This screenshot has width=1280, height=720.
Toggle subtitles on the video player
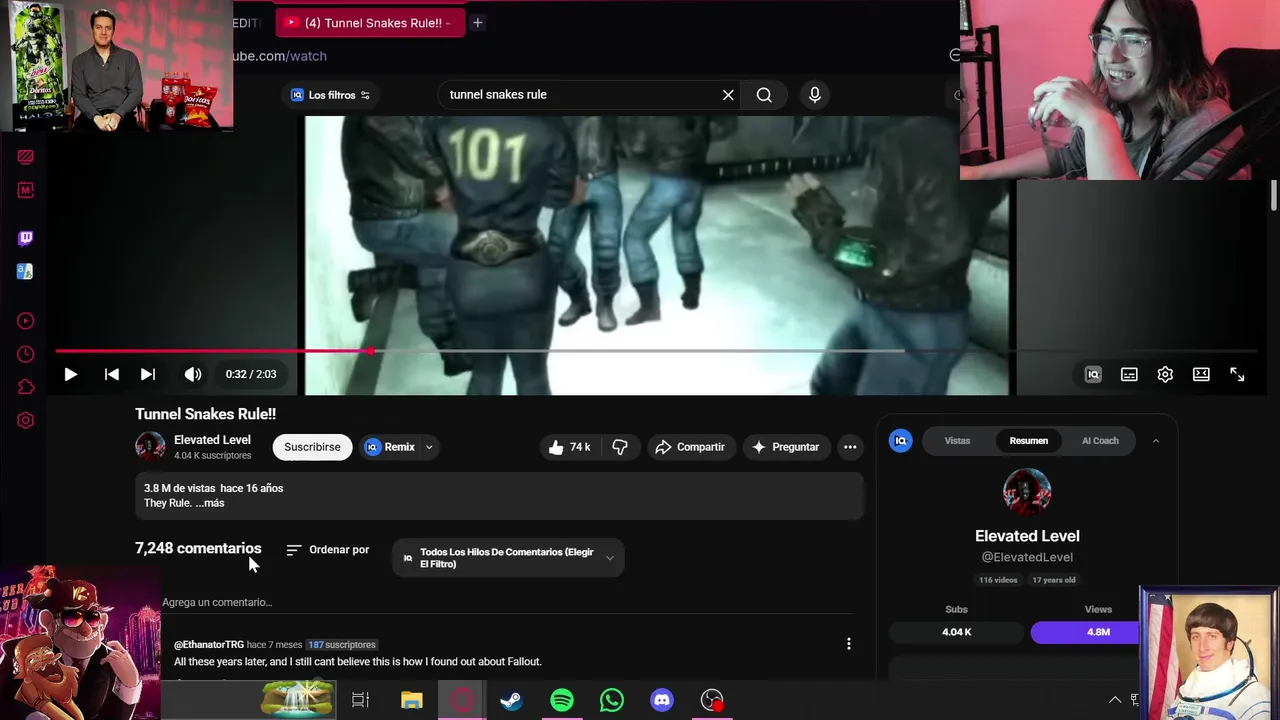[x=1129, y=374]
